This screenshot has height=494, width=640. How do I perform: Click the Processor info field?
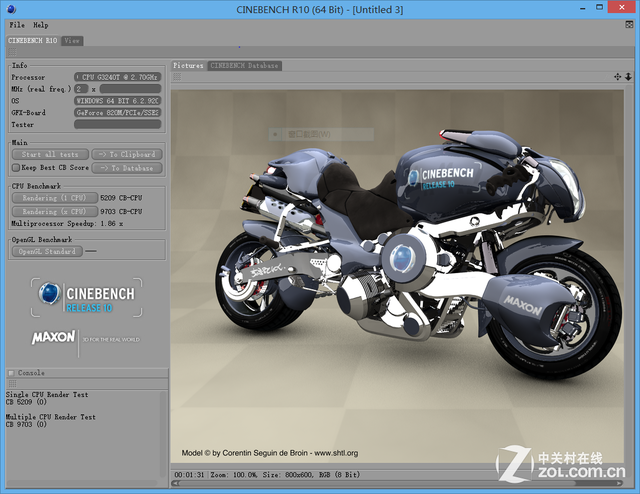click(118, 77)
